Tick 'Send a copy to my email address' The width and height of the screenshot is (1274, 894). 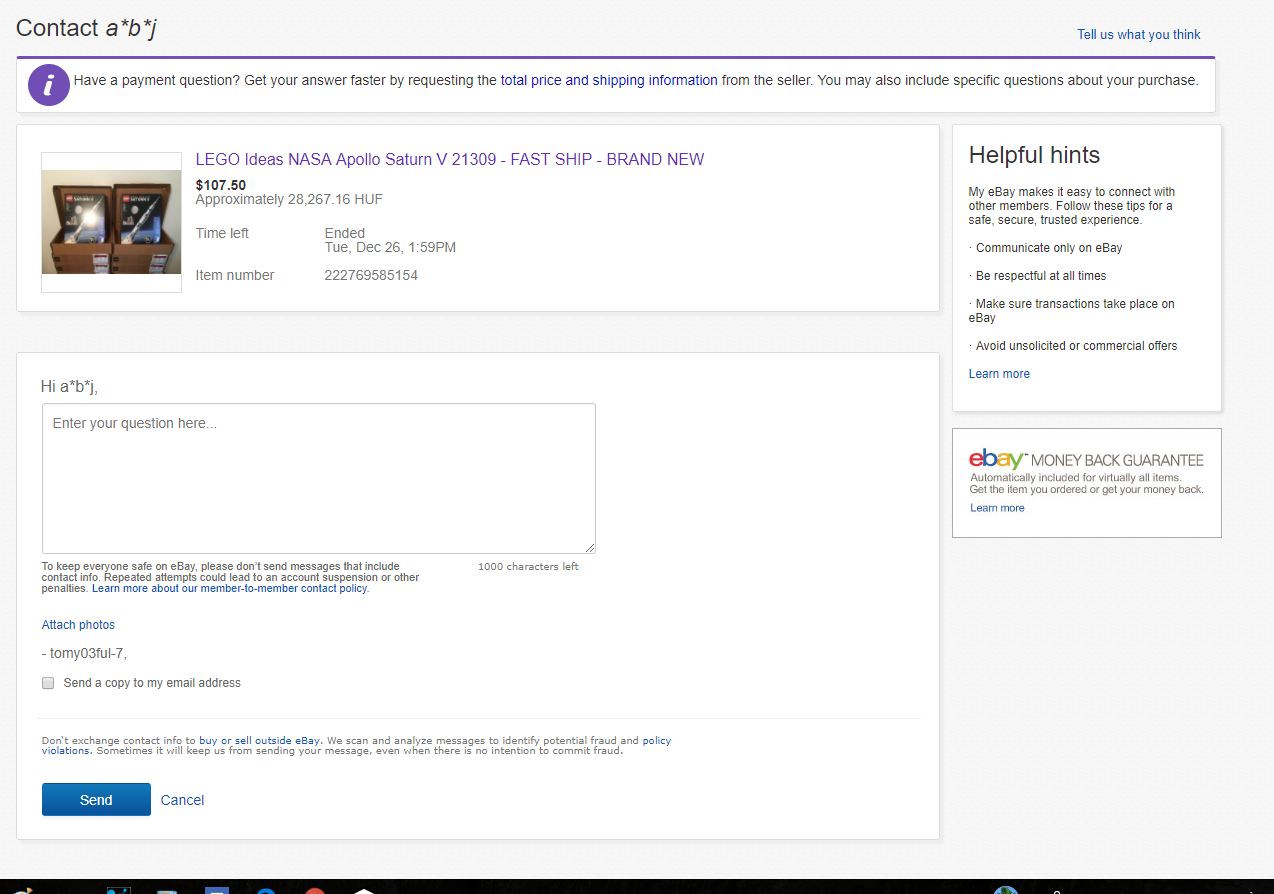[48, 683]
